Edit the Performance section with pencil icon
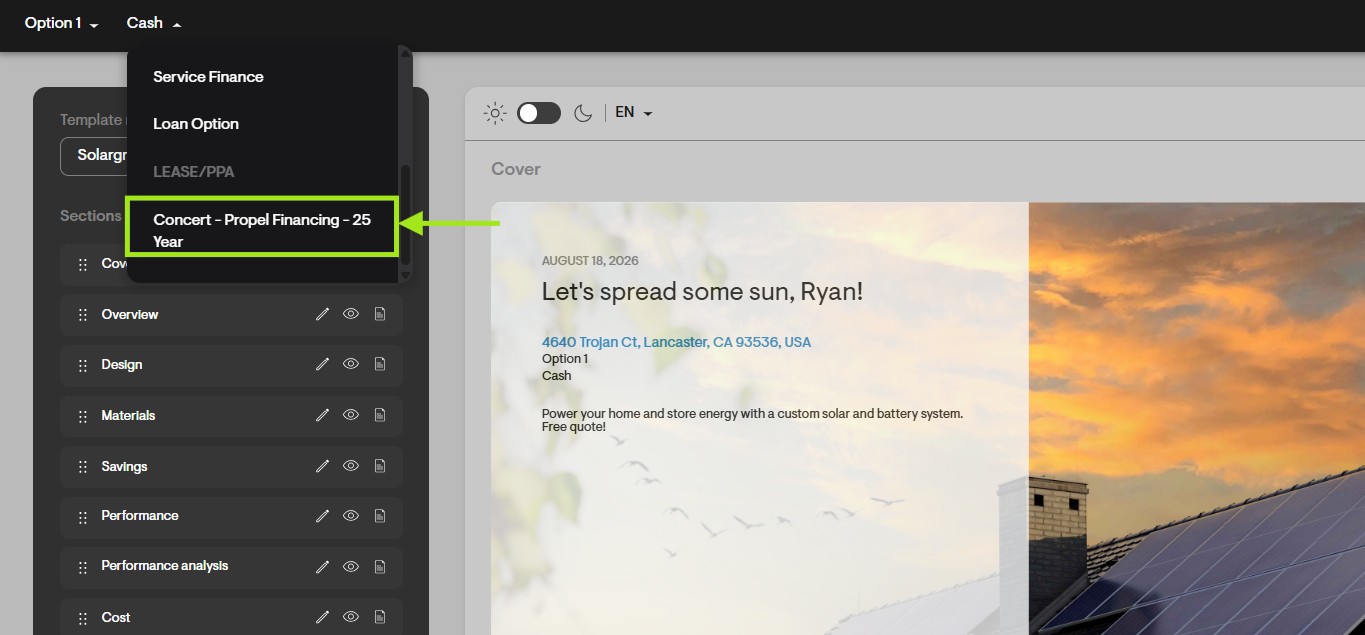This screenshot has height=635, width=1365. click(x=322, y=516)
